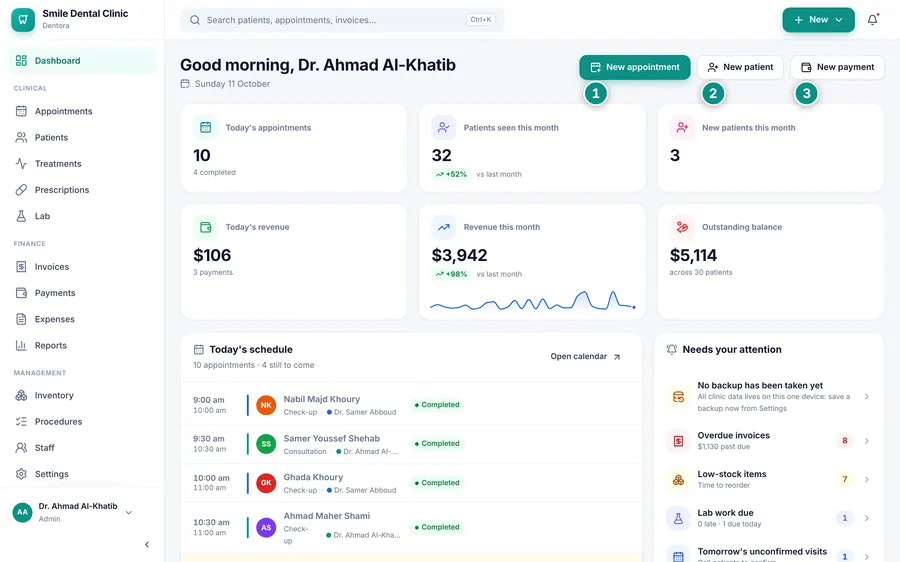Click the revenue sparkline chart
900x562 pixels.
(x=533, y=301)
